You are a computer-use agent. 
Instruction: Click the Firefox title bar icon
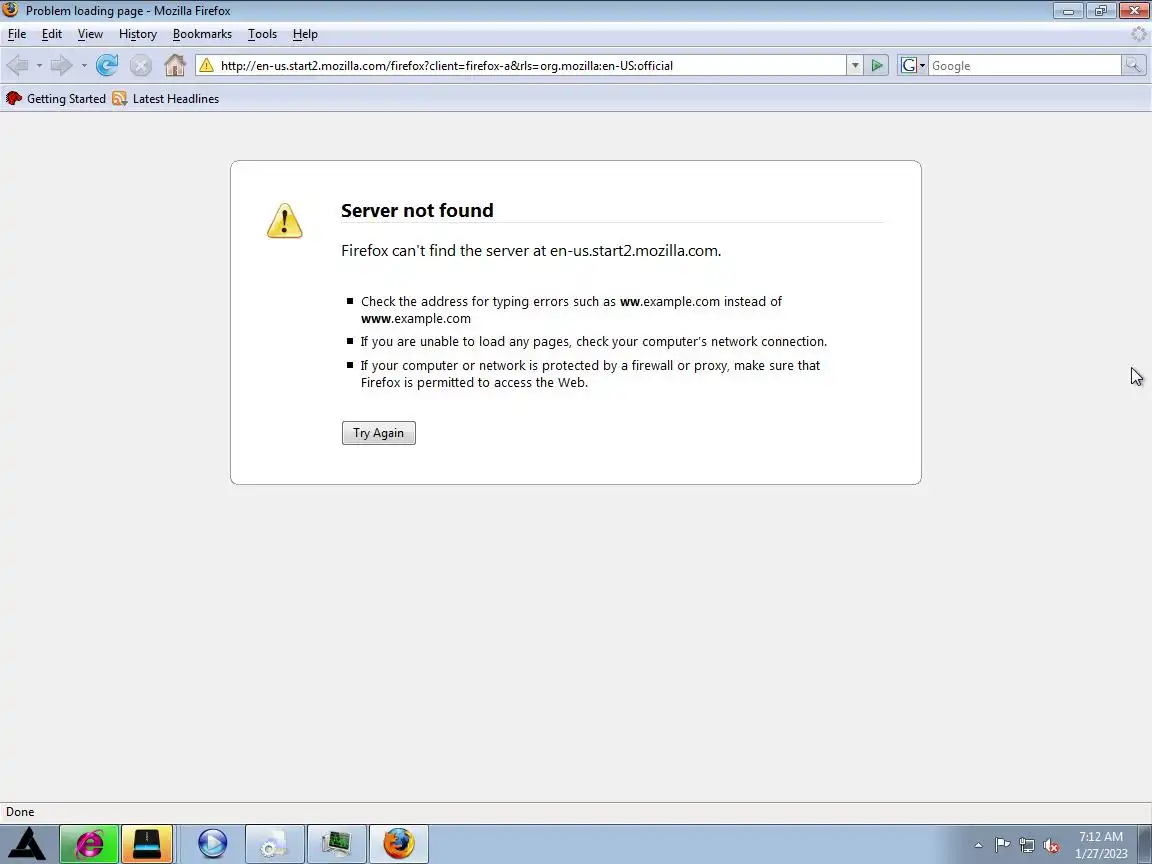point(10,10)
